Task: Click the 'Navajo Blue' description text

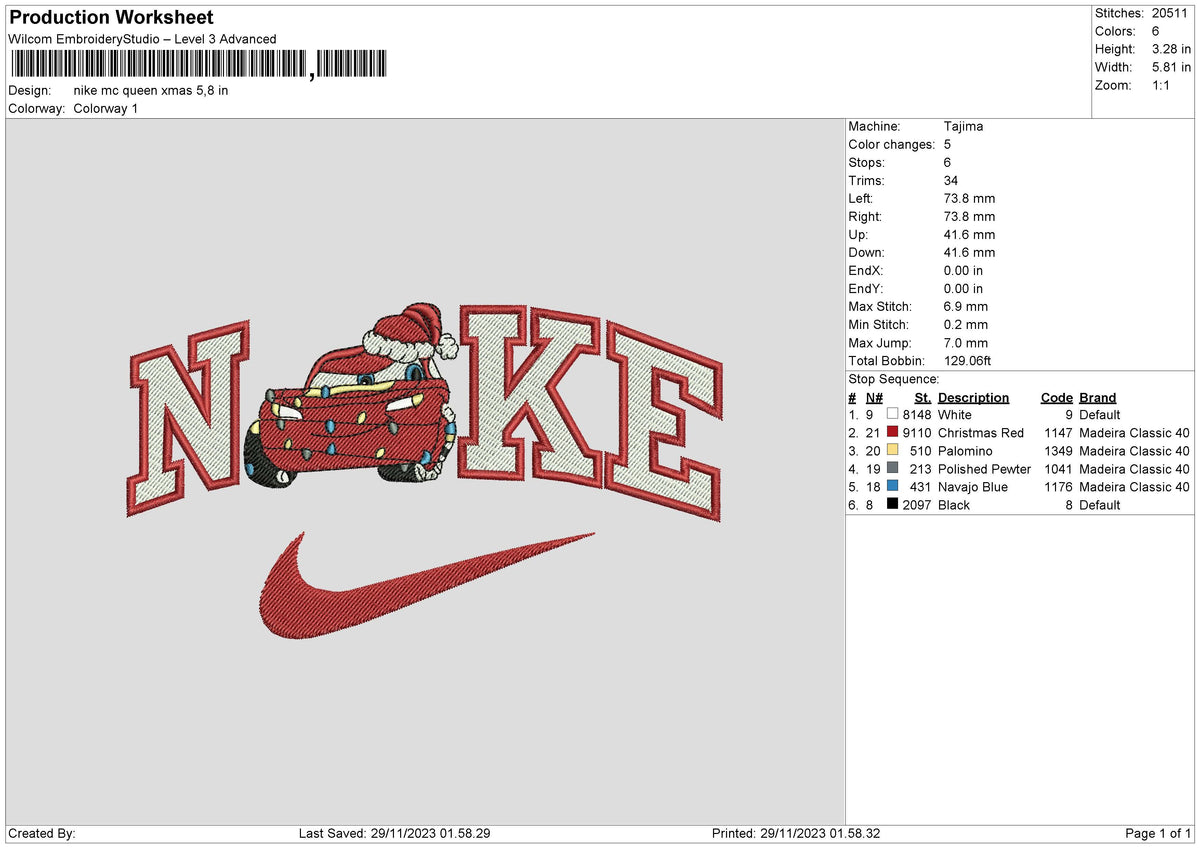Action: point(973,486)
